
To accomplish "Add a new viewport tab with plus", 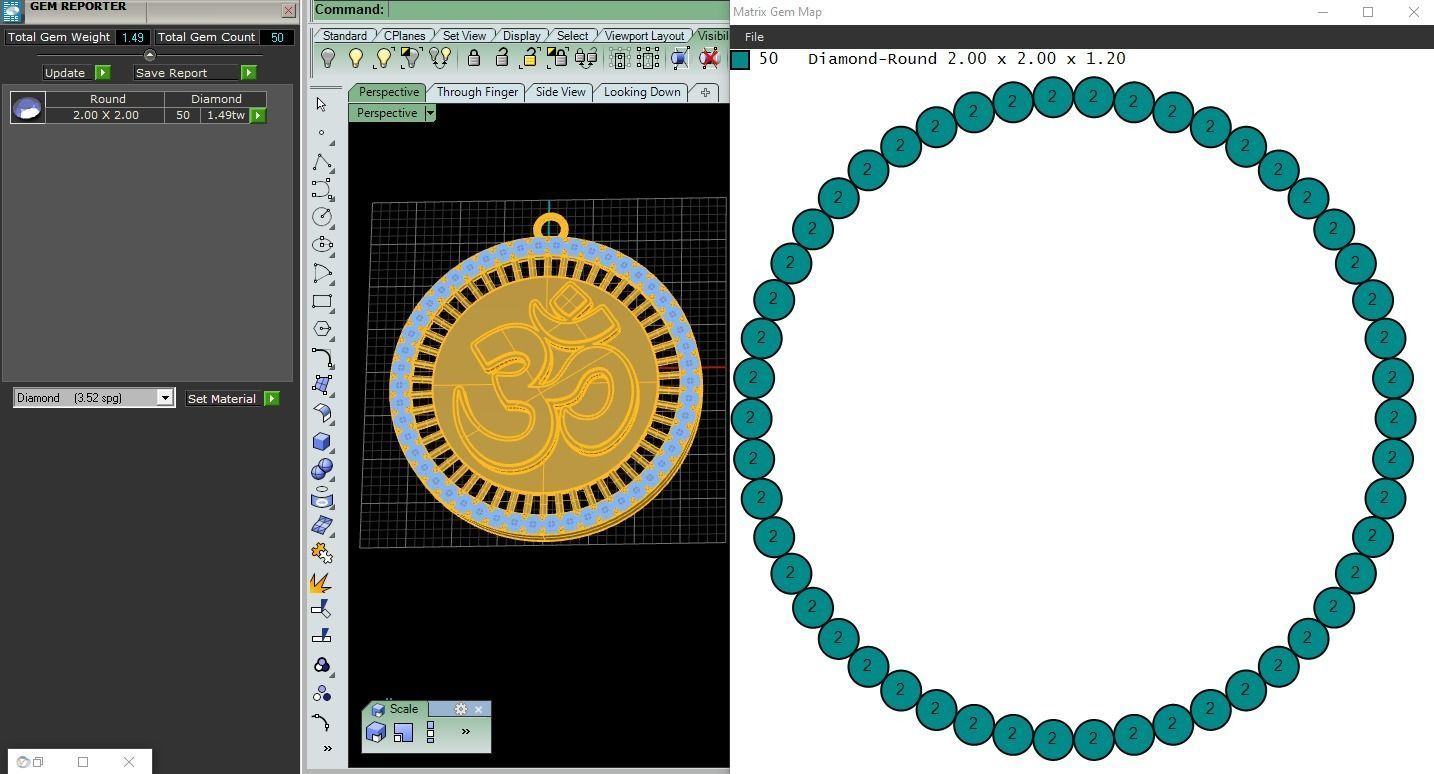I will (x=705, y=92).
